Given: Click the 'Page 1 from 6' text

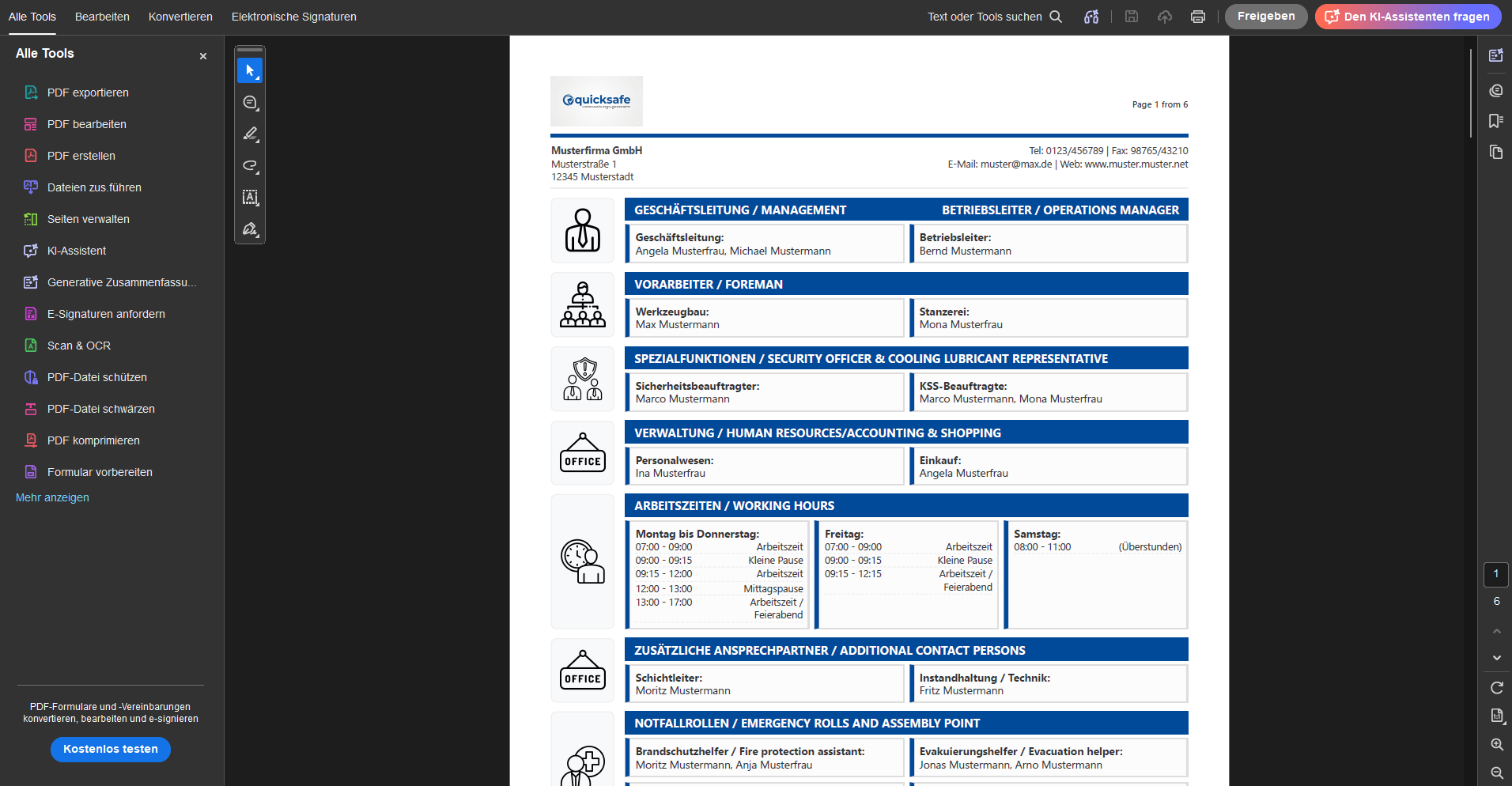Looking at the screenshot, I should [x=1159, y=104].
